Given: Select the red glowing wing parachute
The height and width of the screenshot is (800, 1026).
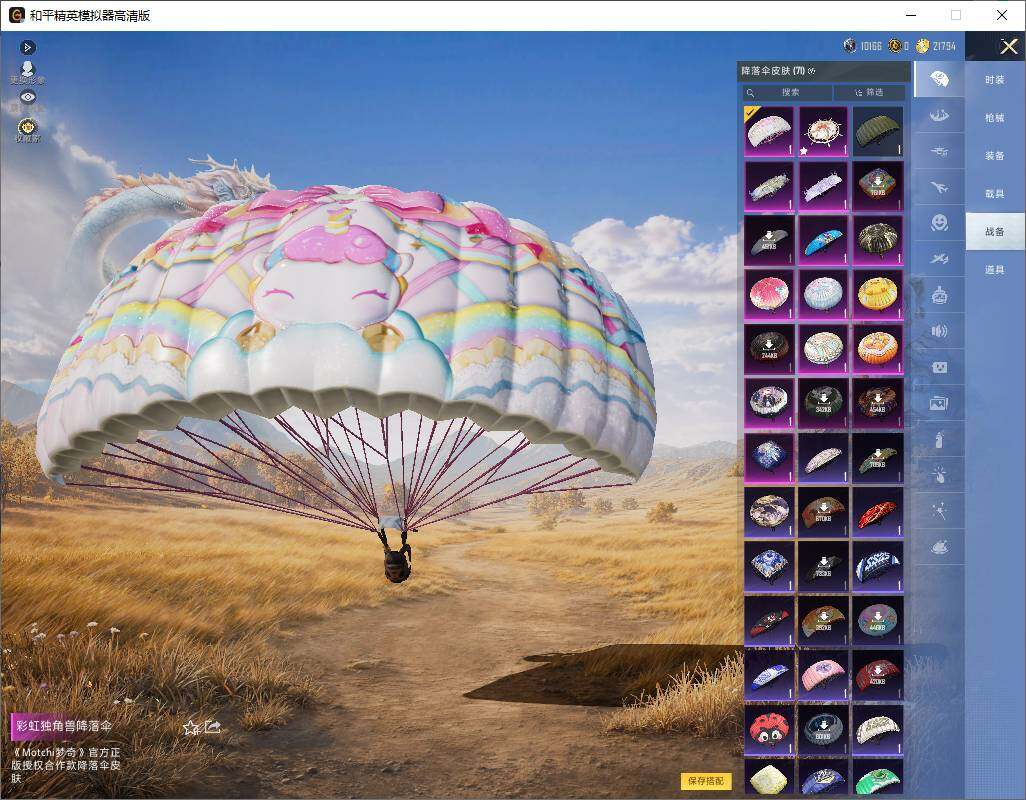Looking at the screenshot, I should coord(877,512).
